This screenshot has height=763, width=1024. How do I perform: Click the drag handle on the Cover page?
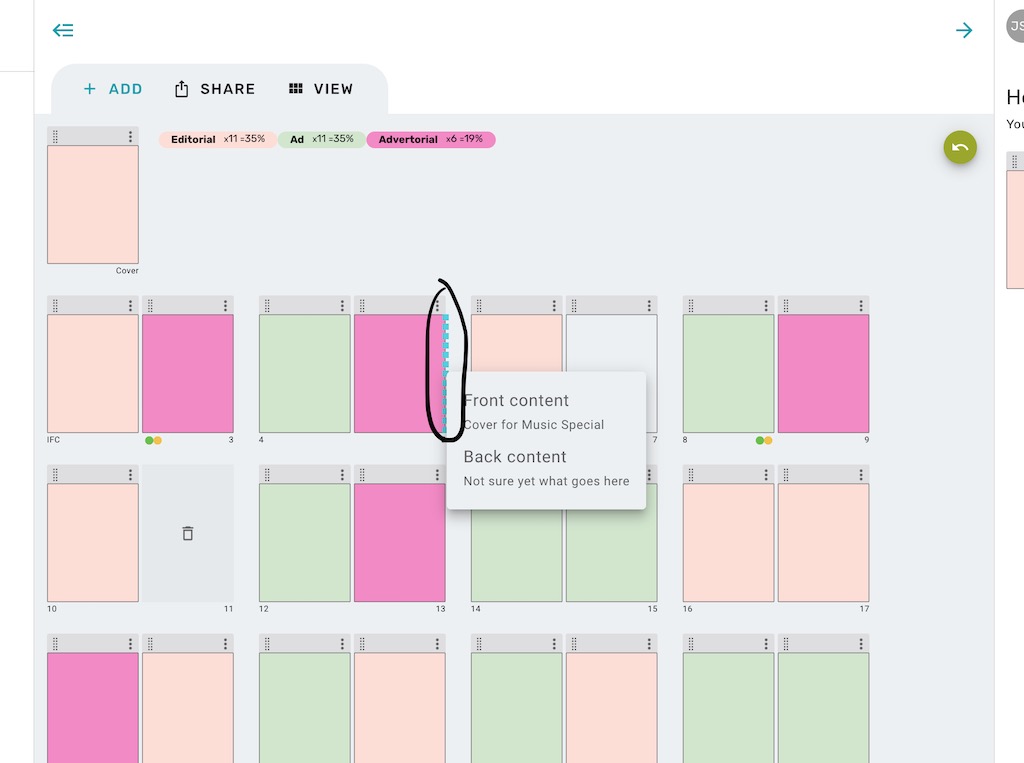click(x=54, y=137)
